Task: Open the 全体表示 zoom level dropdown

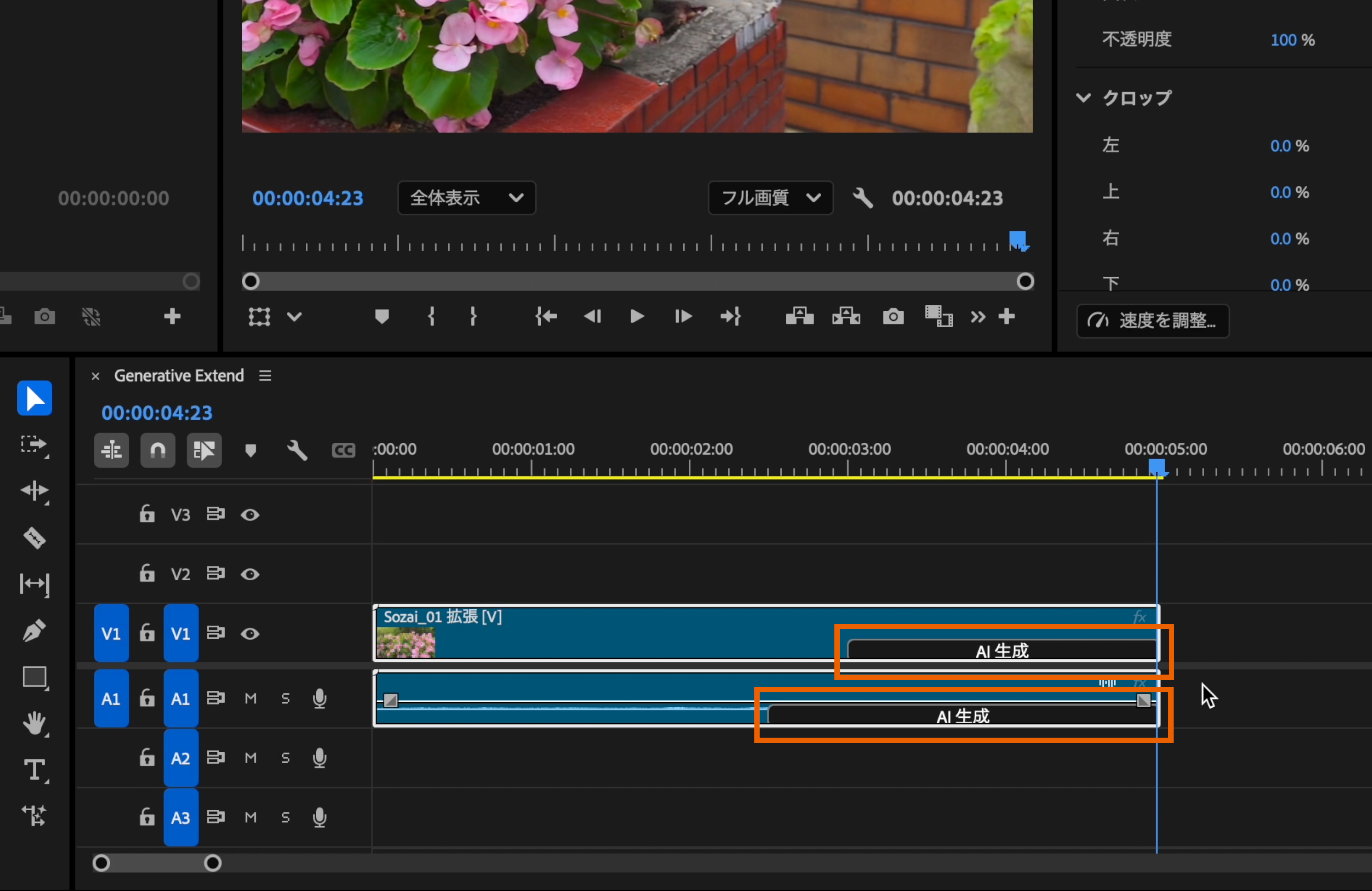Action: click(466, 198)
